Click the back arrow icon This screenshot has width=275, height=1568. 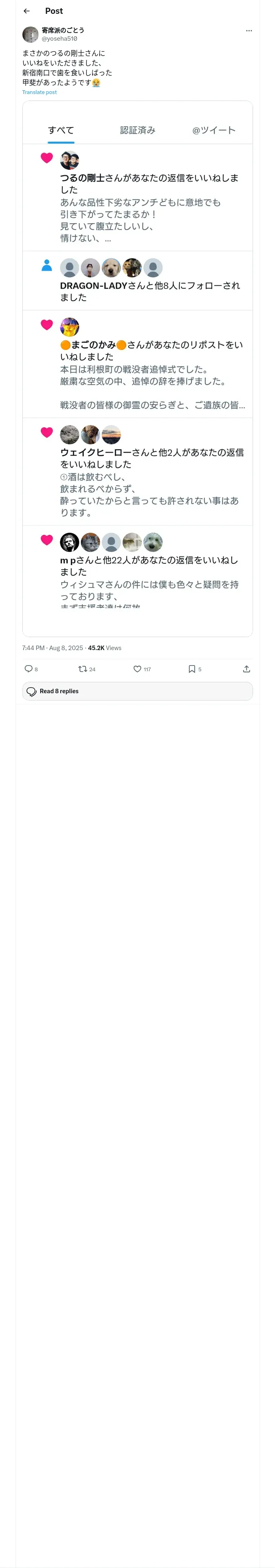[x=26, y=11]
